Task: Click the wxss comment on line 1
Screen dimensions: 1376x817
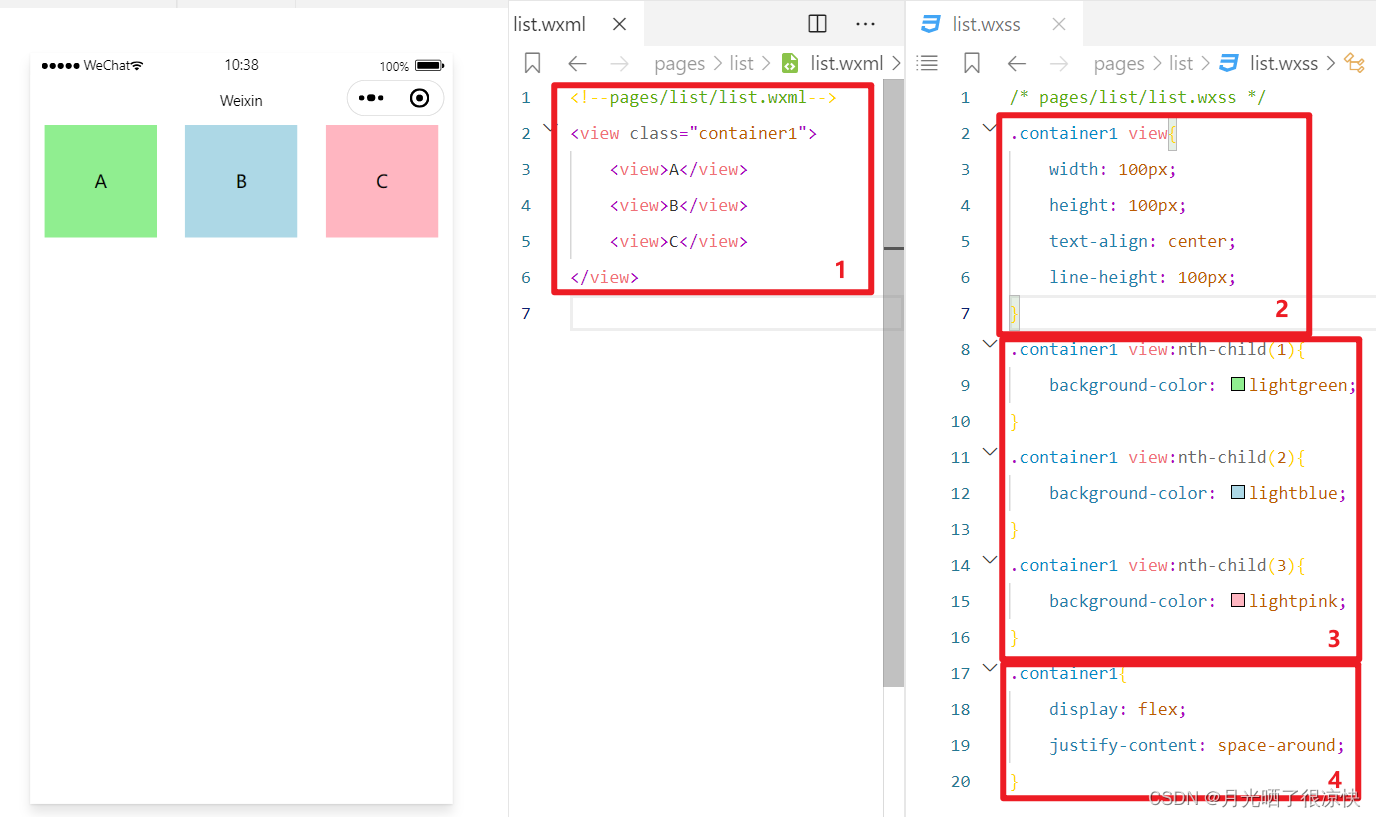Action: pos(1138,97)
